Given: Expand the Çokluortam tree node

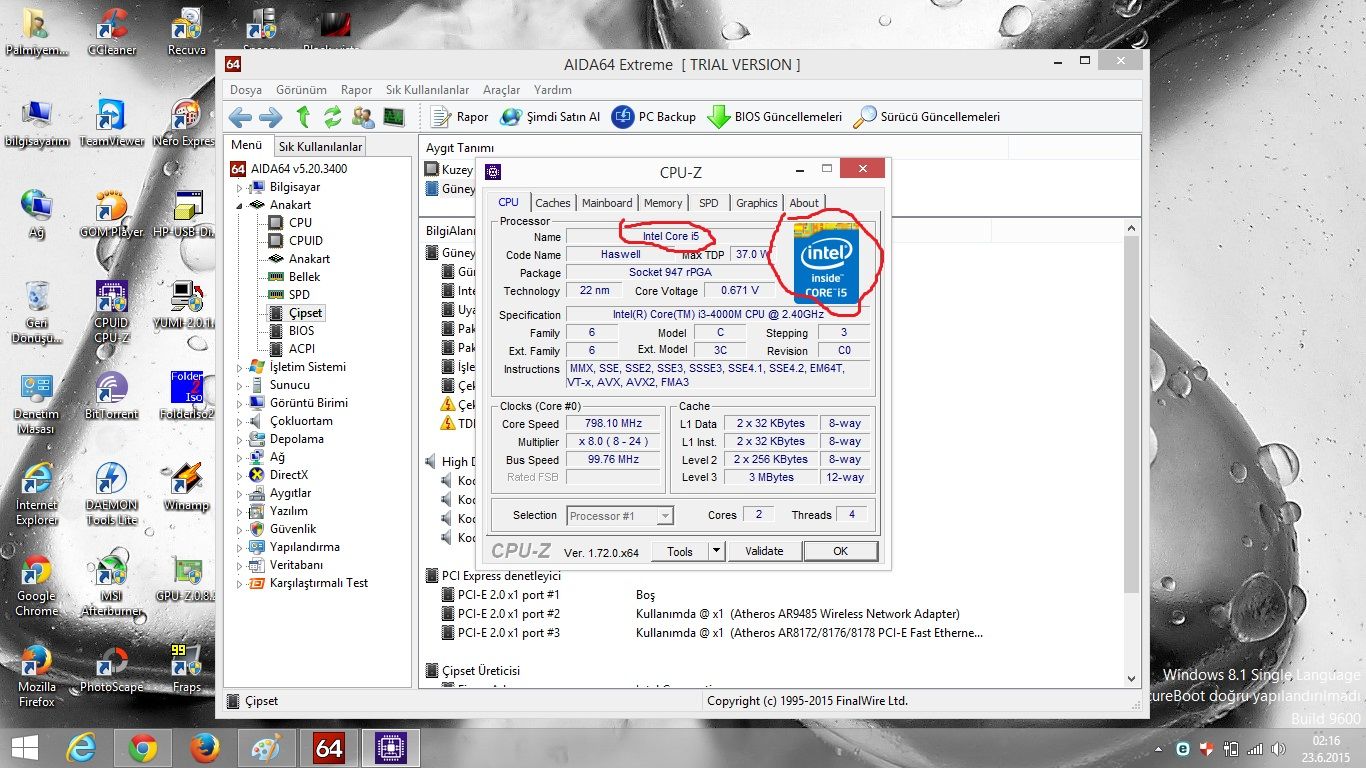Looking at the screenshot, I should point(240,421).
